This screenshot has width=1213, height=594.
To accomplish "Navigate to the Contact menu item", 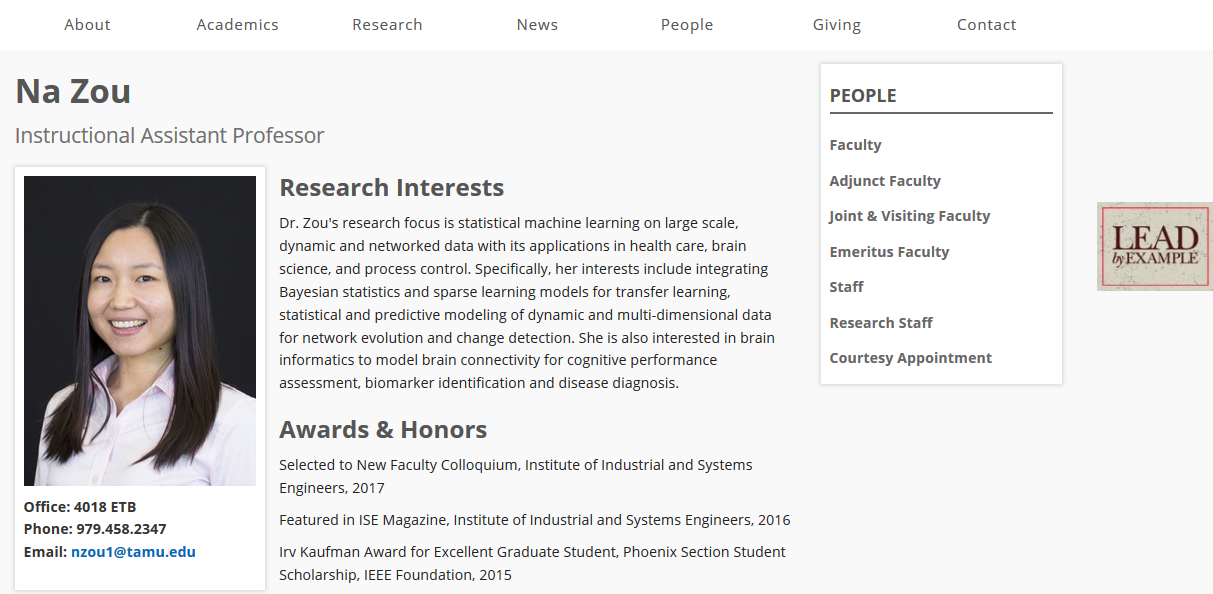I will point(986,25).
